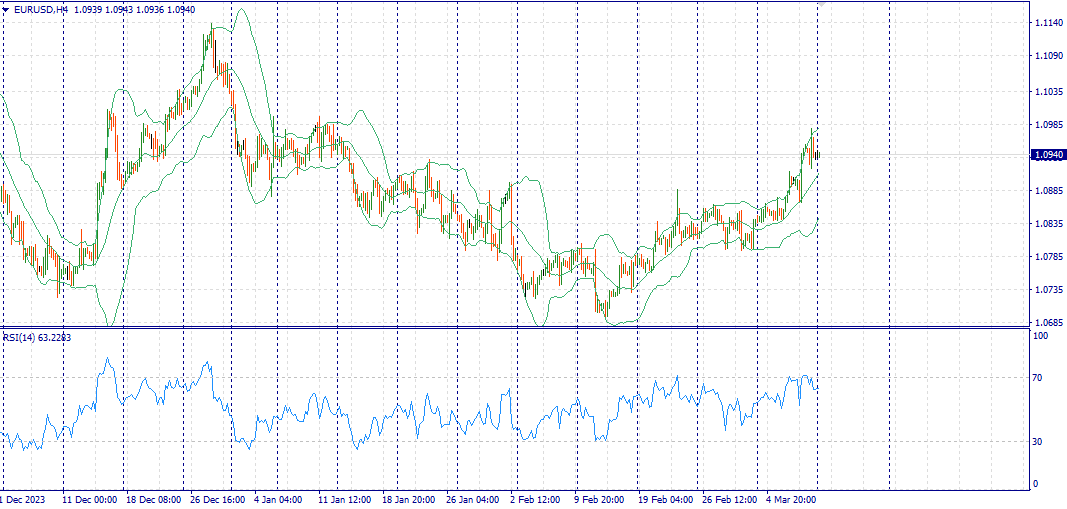Select the EURUSD,H4 chart title text
This screenshot has width=1067, height=509.
(41, 9)
